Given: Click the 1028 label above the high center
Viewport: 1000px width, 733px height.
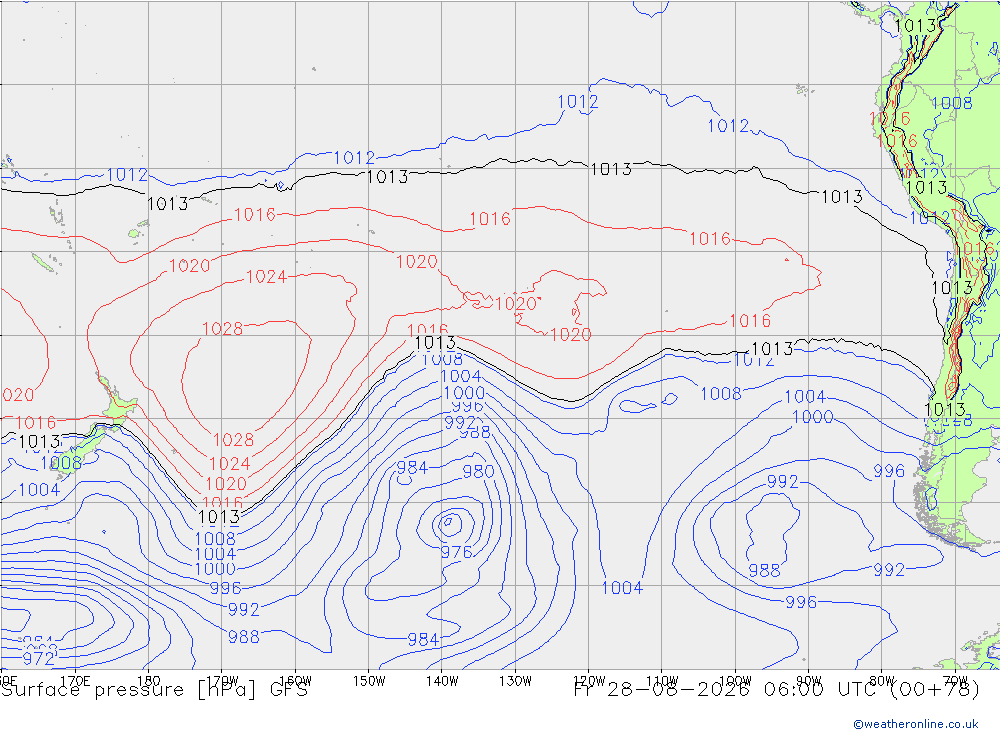Looking at the screenshot, I should pos(223,329).
